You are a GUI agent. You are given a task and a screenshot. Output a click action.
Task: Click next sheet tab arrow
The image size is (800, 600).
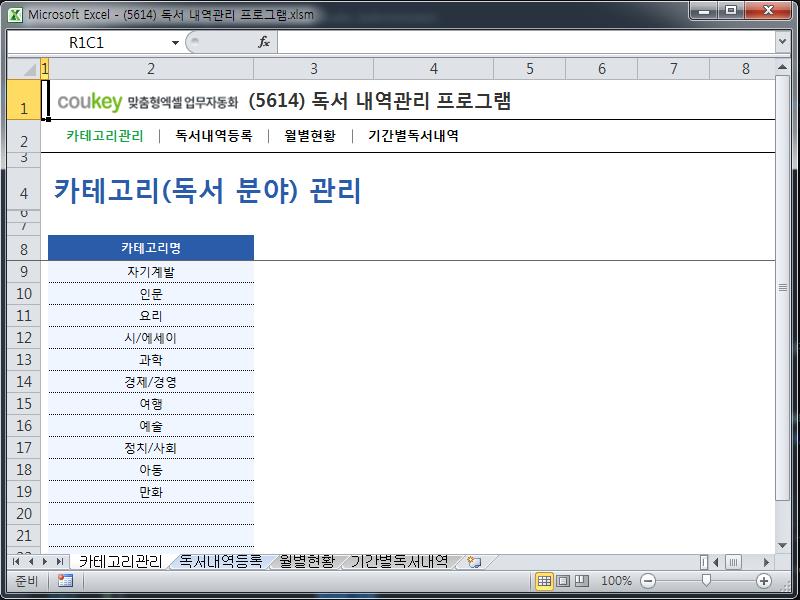tap(45, 562)
